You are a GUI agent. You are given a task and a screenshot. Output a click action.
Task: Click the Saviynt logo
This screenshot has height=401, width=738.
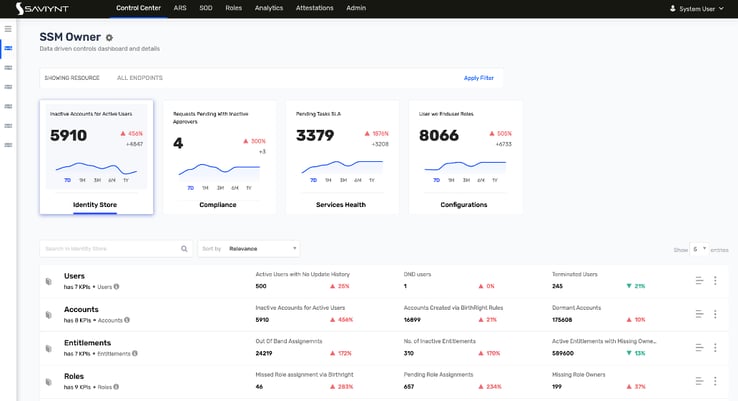(x=42, y=8)
